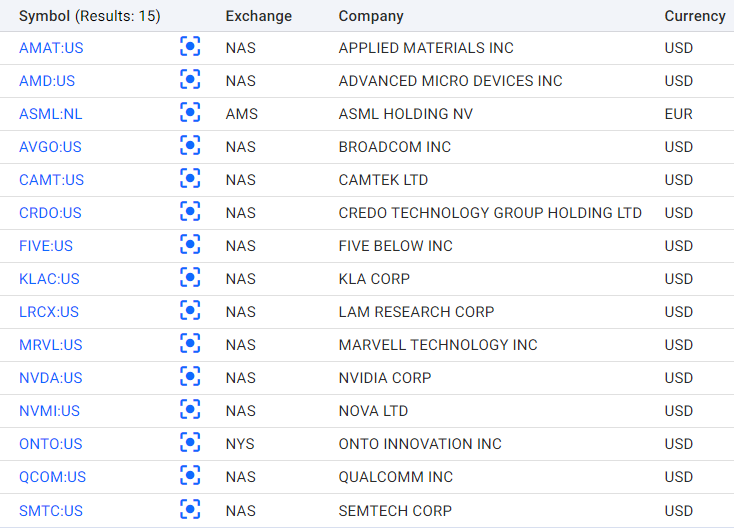The width and height of the screenshot is (734, 529).
Task: Open the NVMI:US symbol link
Action: coord(49,411)
